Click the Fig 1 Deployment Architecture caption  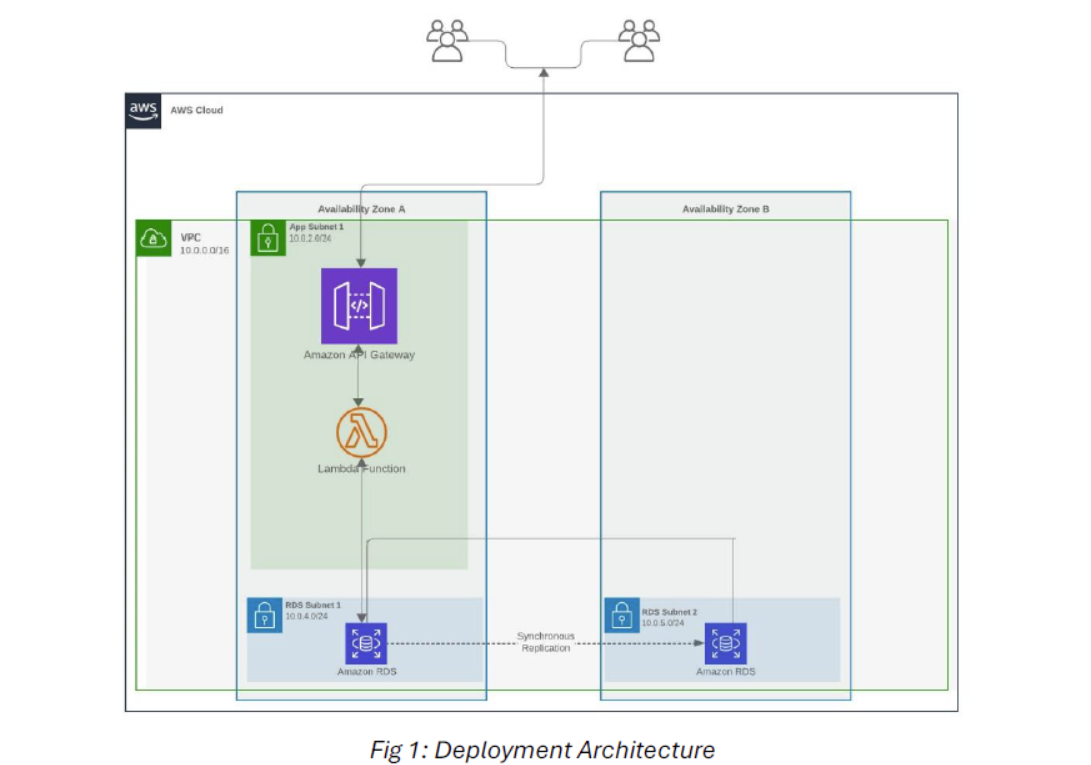click(542, 749)
